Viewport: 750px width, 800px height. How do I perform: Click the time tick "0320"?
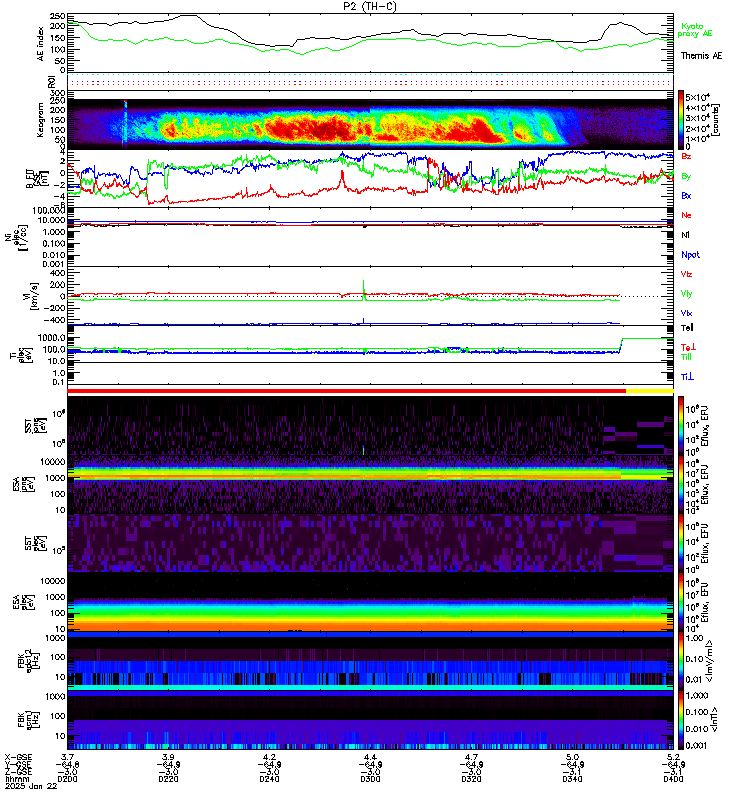click(471, 779)
